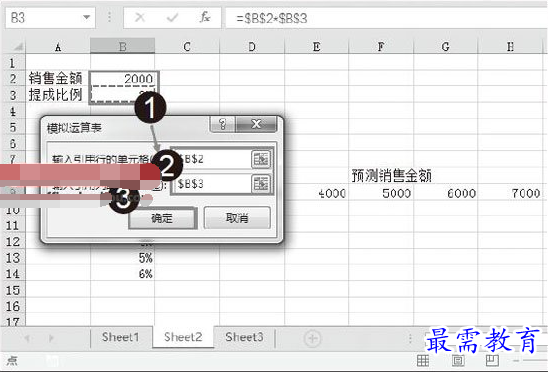
Task: Close the 模拟运算表 dialog
Action: tap(256, 124)
